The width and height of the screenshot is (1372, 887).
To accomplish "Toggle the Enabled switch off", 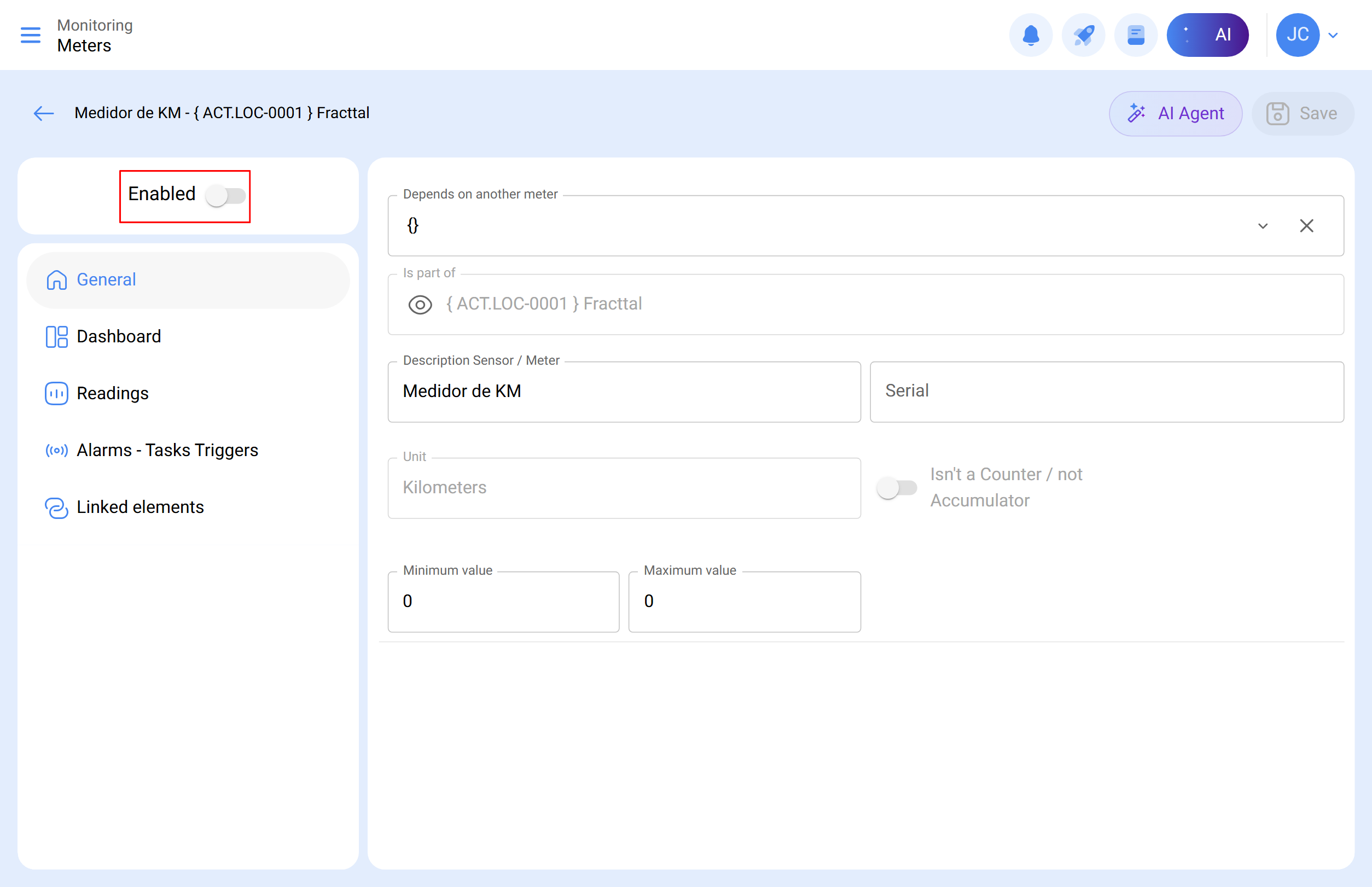I will click(x=226, y=196).
